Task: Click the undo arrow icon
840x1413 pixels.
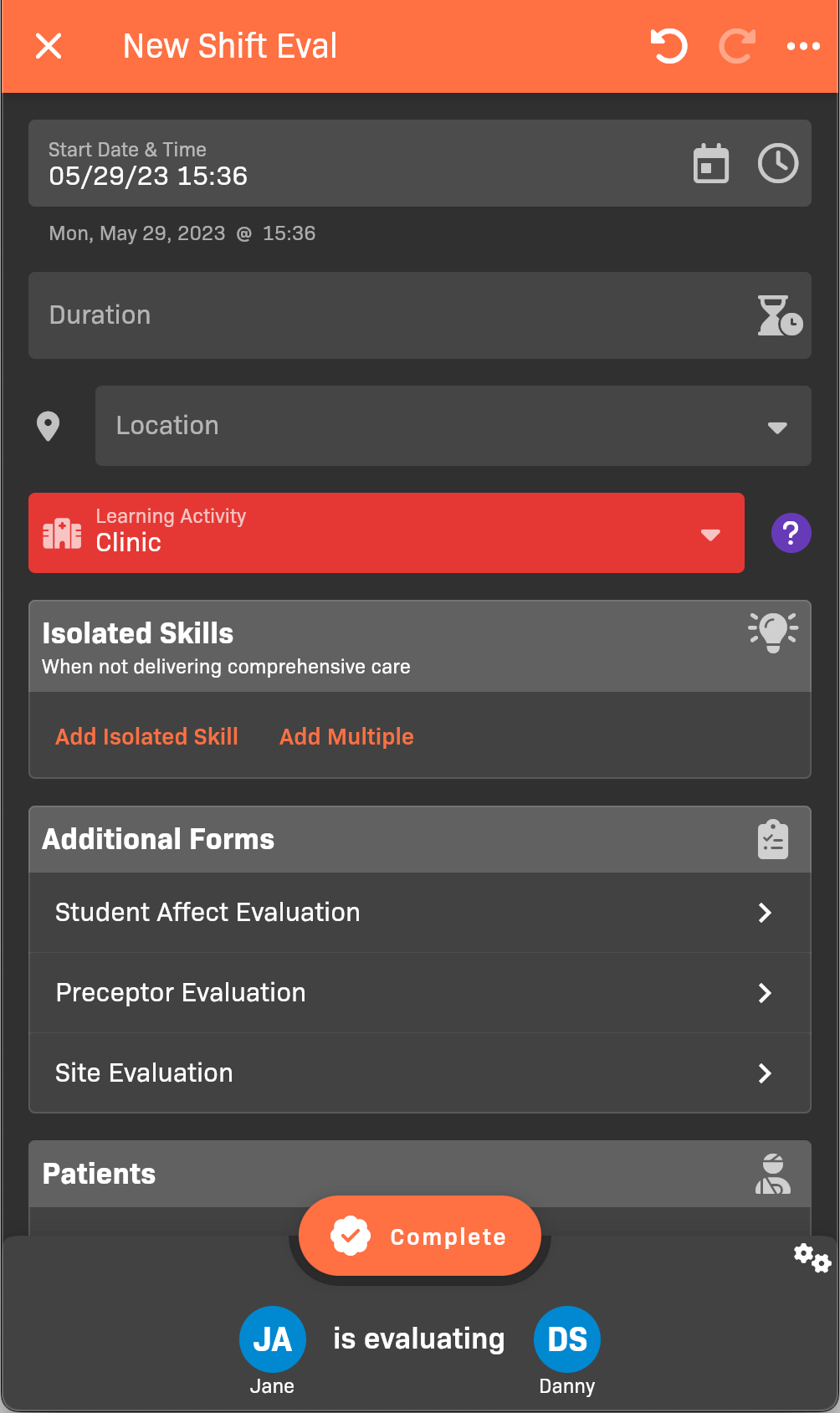Action: pos(668,46)
